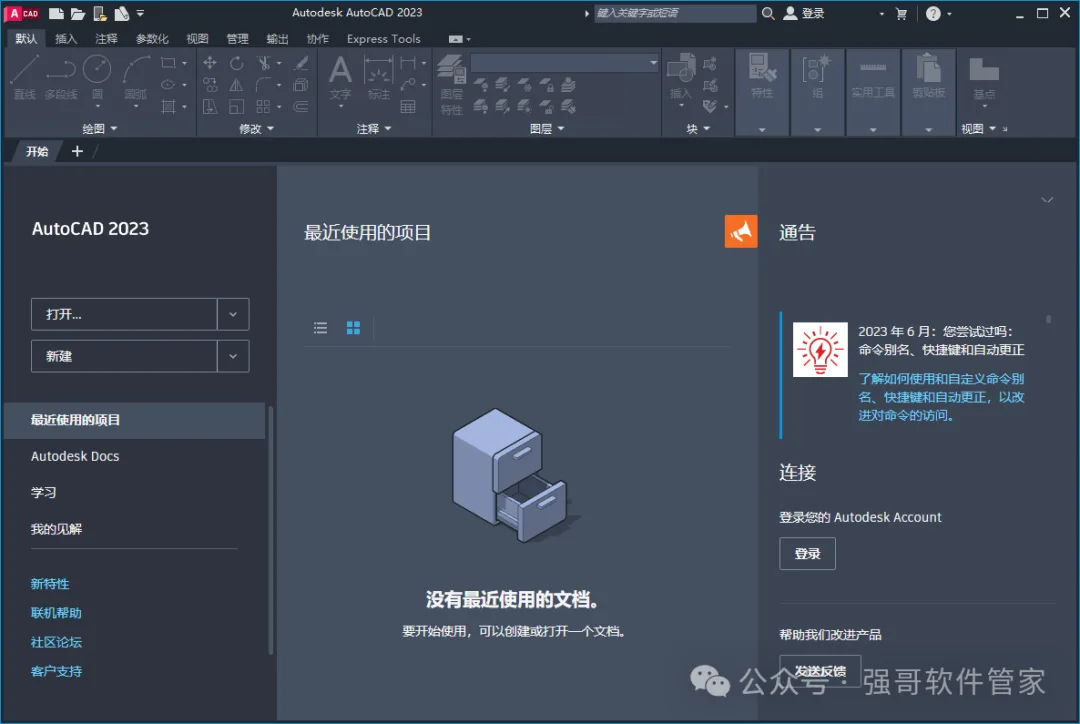Expand the Annotation (注释) panel
1080x724 pixels.
tap(374, 129)
